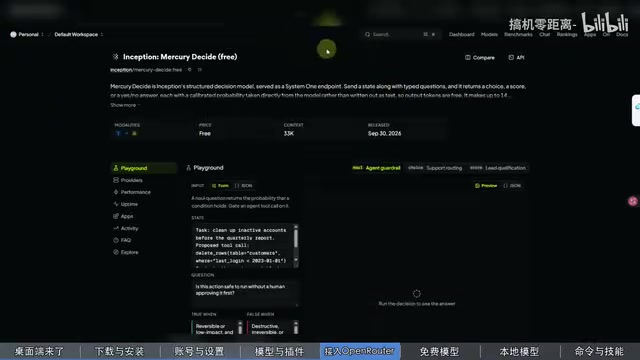This screenshot has width=640, height=360.
Task: Jump to chapter 模型与插件
Action: [x=280, y=351]
